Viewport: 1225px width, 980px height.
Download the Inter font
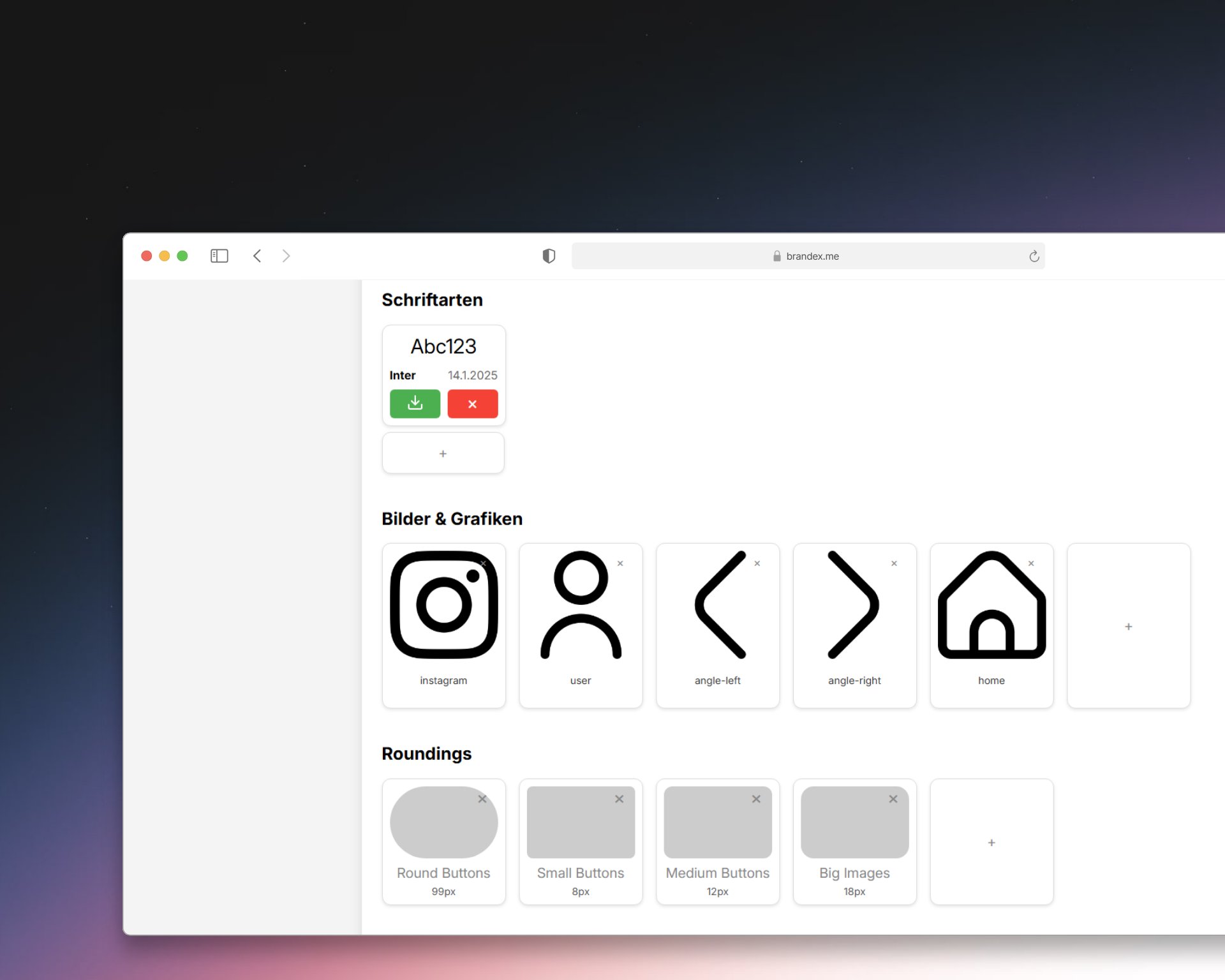tap(415, 404)
